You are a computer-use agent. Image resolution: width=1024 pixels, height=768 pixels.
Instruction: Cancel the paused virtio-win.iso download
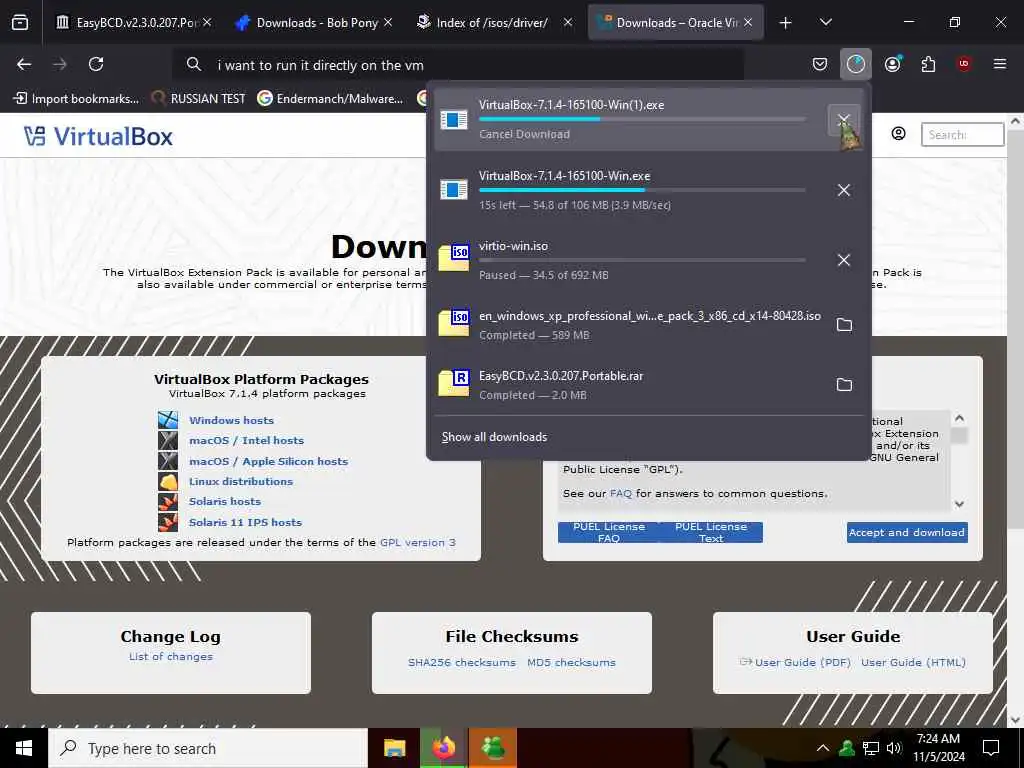click(844, 260)
